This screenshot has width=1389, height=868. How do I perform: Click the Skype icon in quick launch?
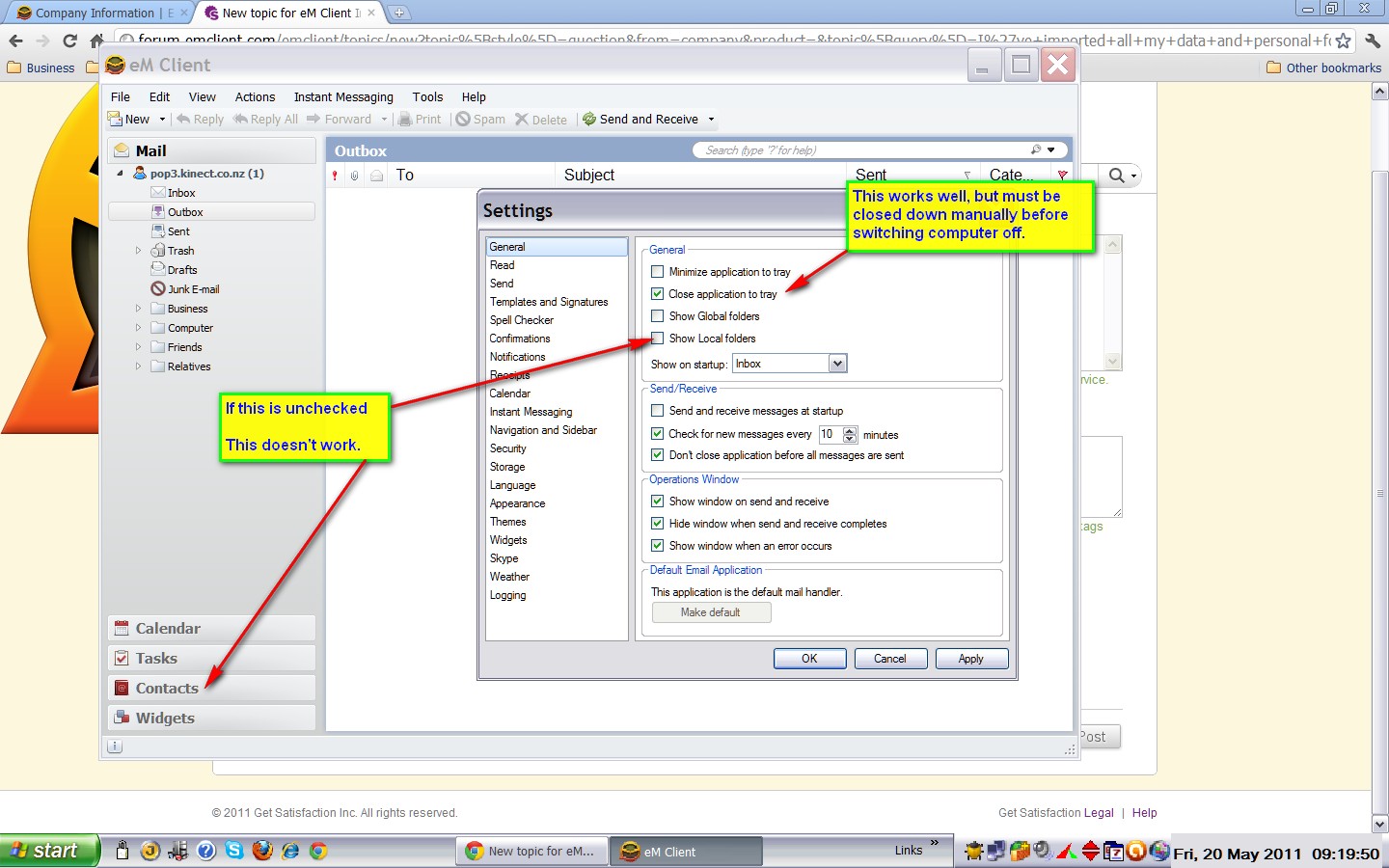[x=234, y=850]
